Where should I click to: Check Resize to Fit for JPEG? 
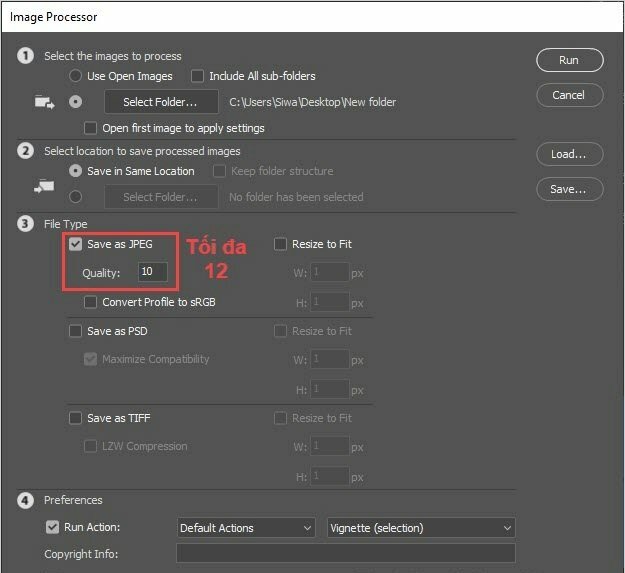click(x=280, y=244)
